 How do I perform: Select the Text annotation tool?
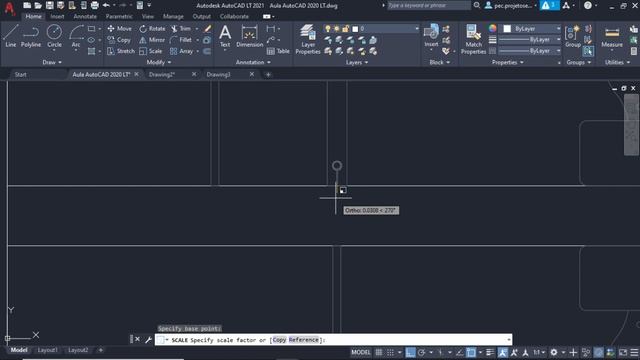[x=225, y=36]
